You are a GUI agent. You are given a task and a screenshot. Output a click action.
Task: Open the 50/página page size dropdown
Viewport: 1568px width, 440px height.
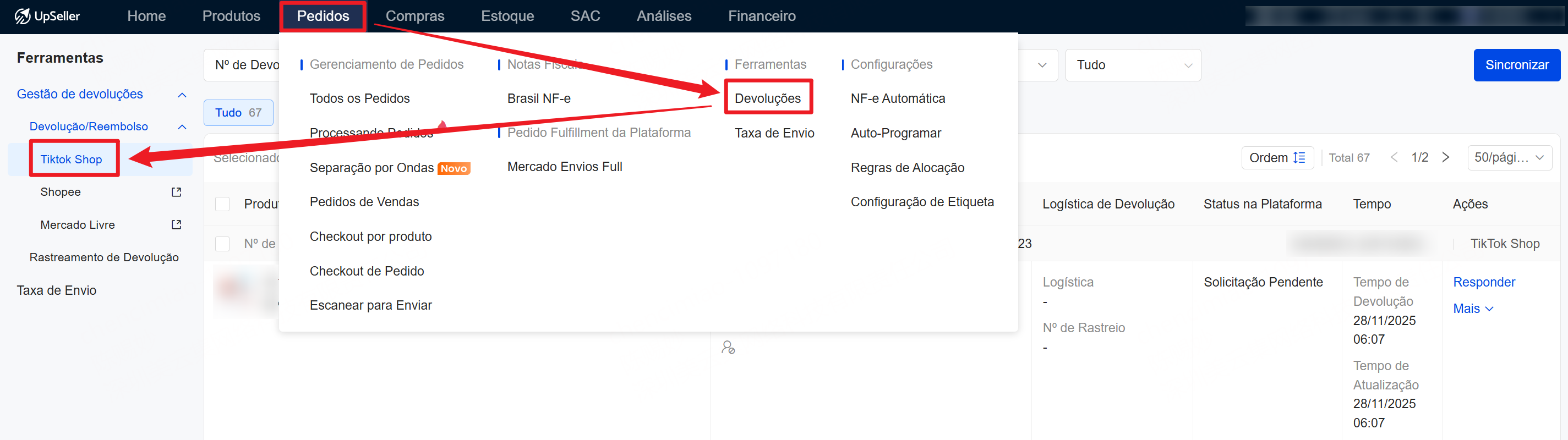click(1509, 158)
